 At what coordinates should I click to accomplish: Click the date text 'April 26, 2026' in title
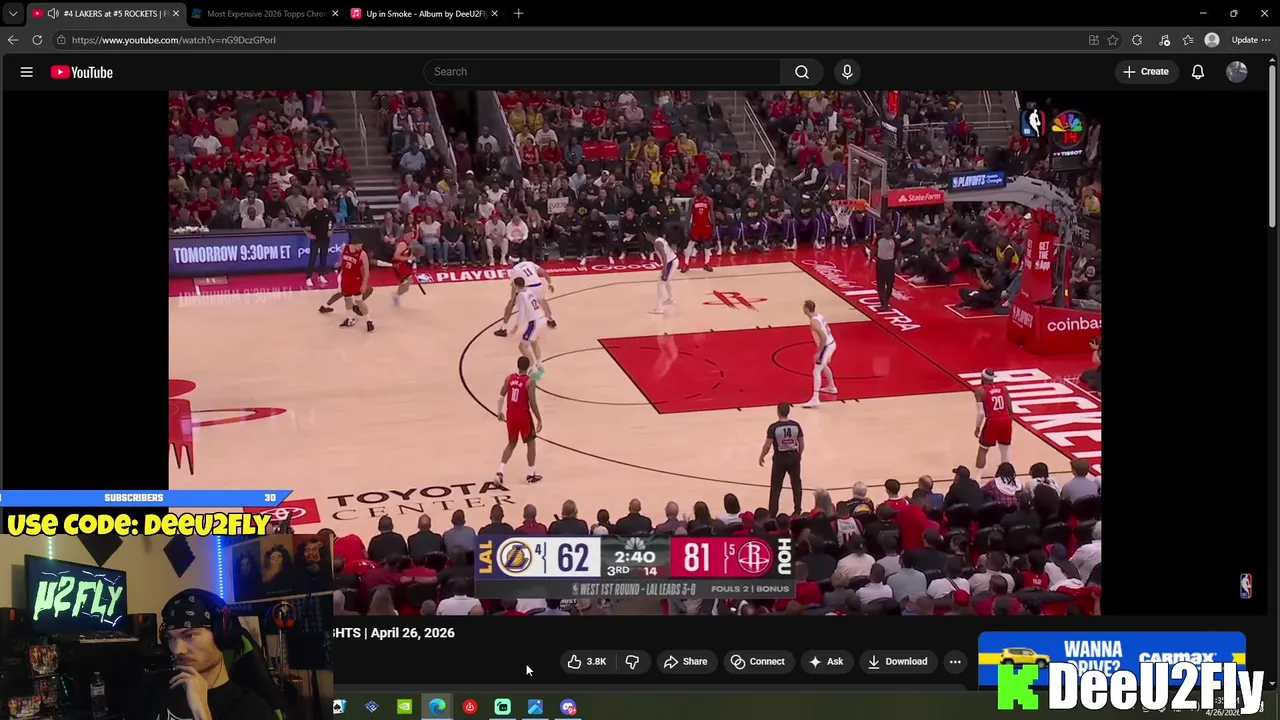pos(412,633)
